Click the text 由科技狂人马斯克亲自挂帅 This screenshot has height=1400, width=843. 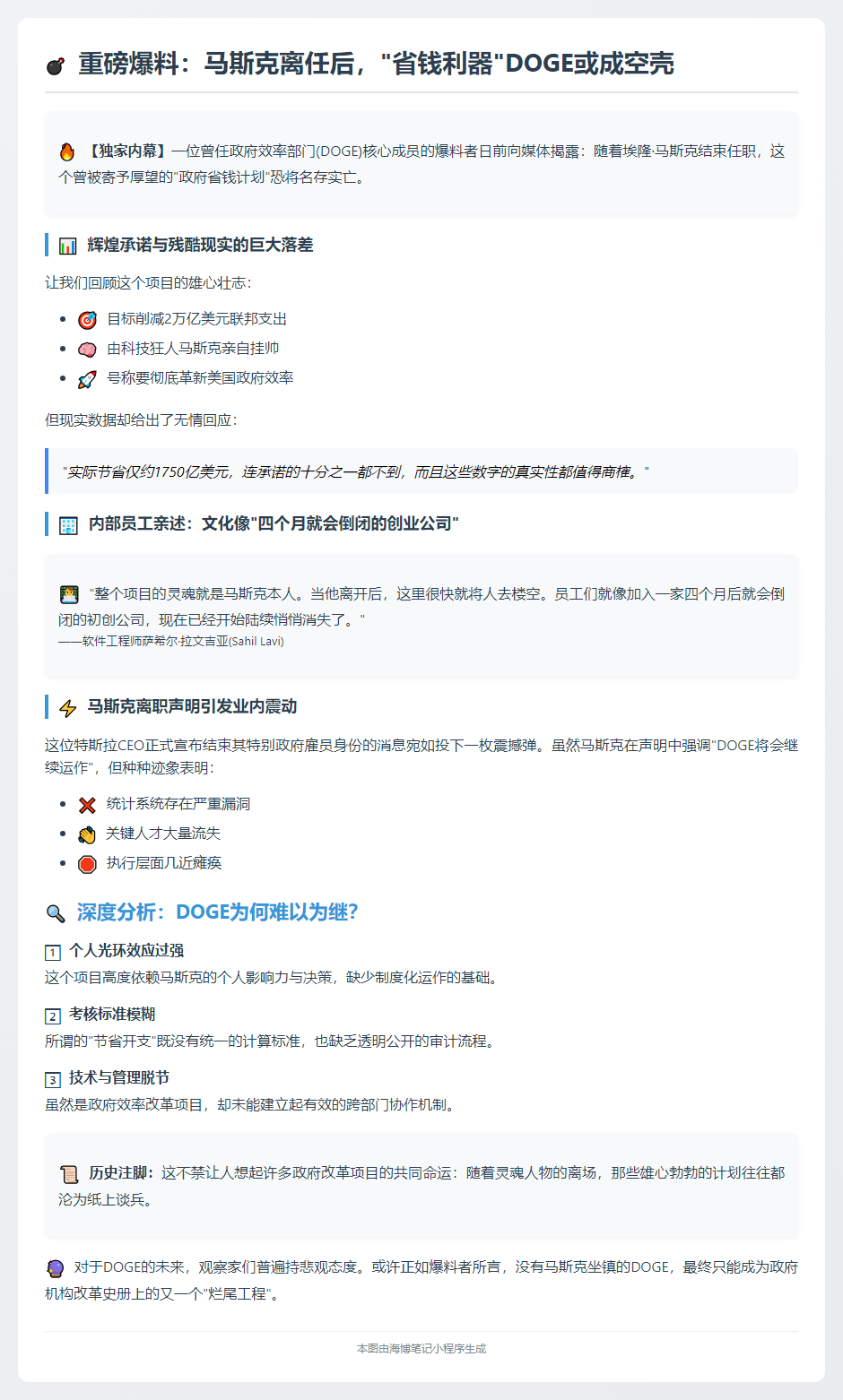coord(193,349)
